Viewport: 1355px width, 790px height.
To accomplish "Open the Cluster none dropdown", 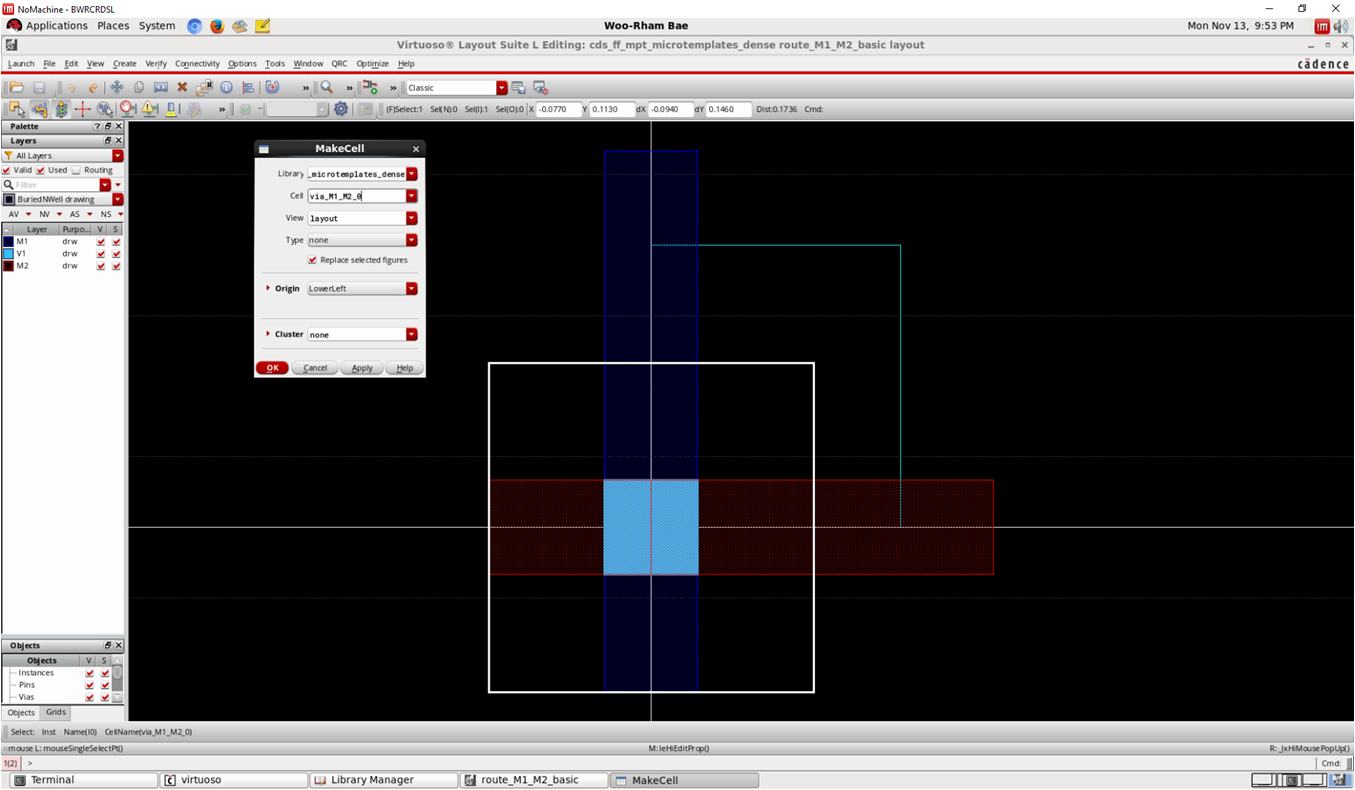I will point(412,334).
